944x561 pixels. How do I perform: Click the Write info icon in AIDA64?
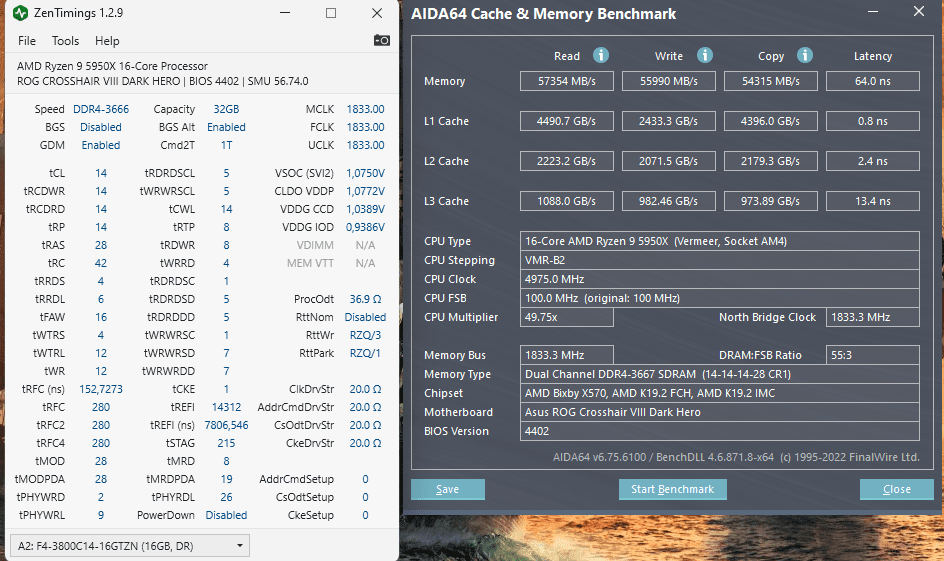tap(704, 55)
